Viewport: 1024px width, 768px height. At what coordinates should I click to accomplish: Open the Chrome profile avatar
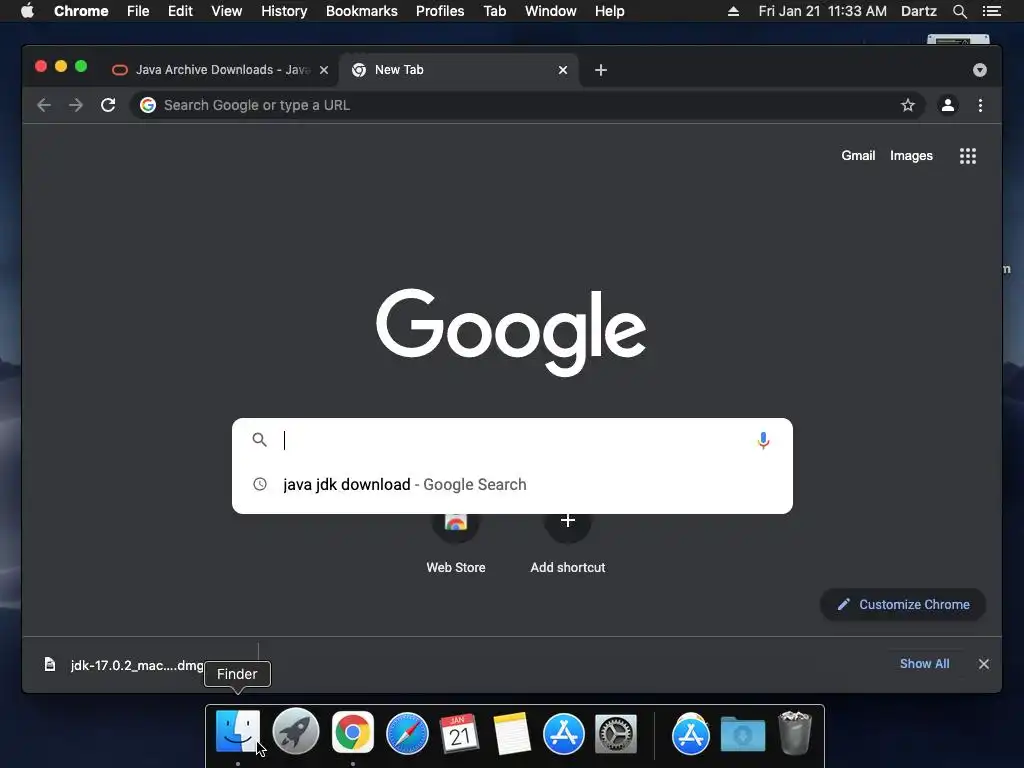[x=948, y=105]
